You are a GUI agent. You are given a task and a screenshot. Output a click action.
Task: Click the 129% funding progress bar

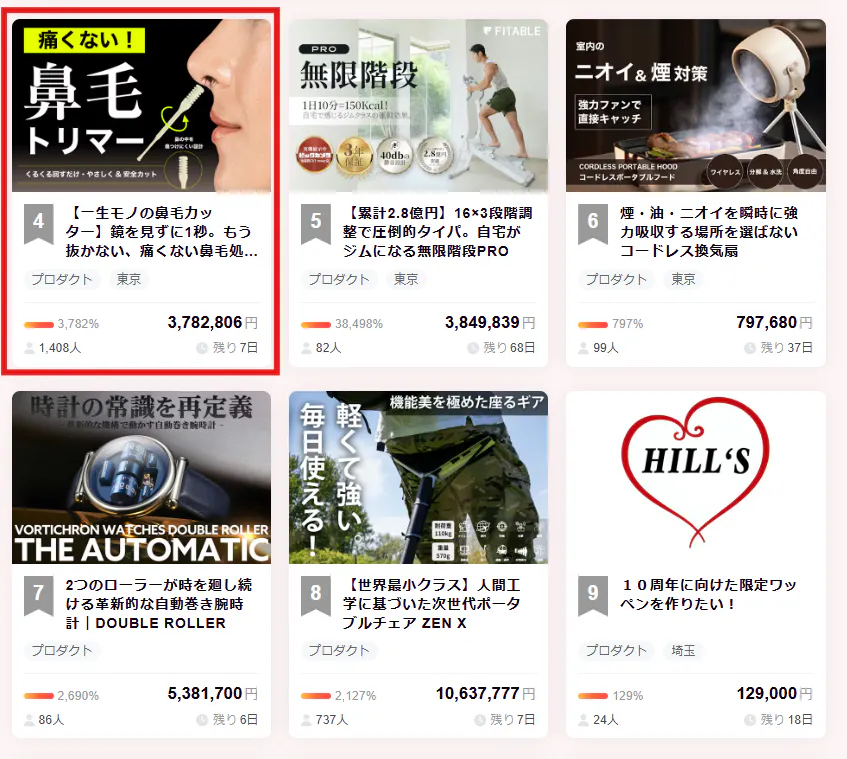pyautogui.click(x=592, y=696)
